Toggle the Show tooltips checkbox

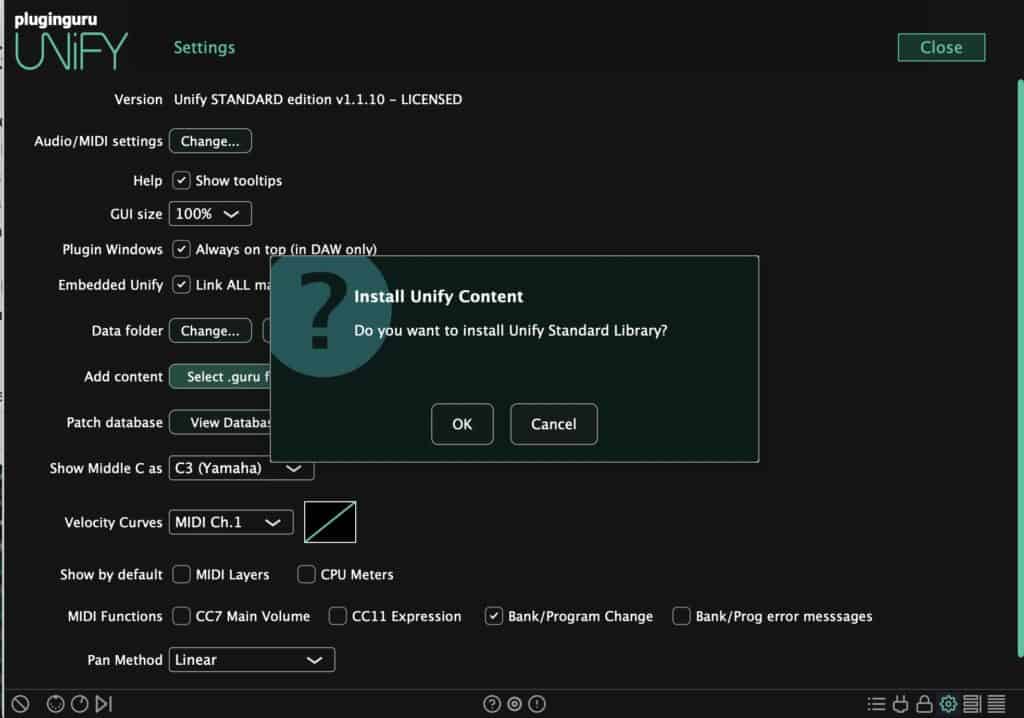(x=181, y=180)
